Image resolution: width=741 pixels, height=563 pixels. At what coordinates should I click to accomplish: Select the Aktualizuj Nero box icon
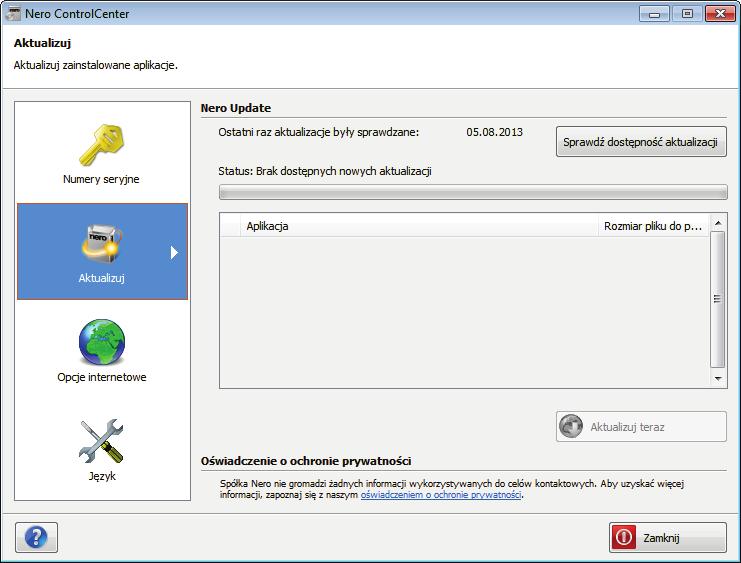102,243
